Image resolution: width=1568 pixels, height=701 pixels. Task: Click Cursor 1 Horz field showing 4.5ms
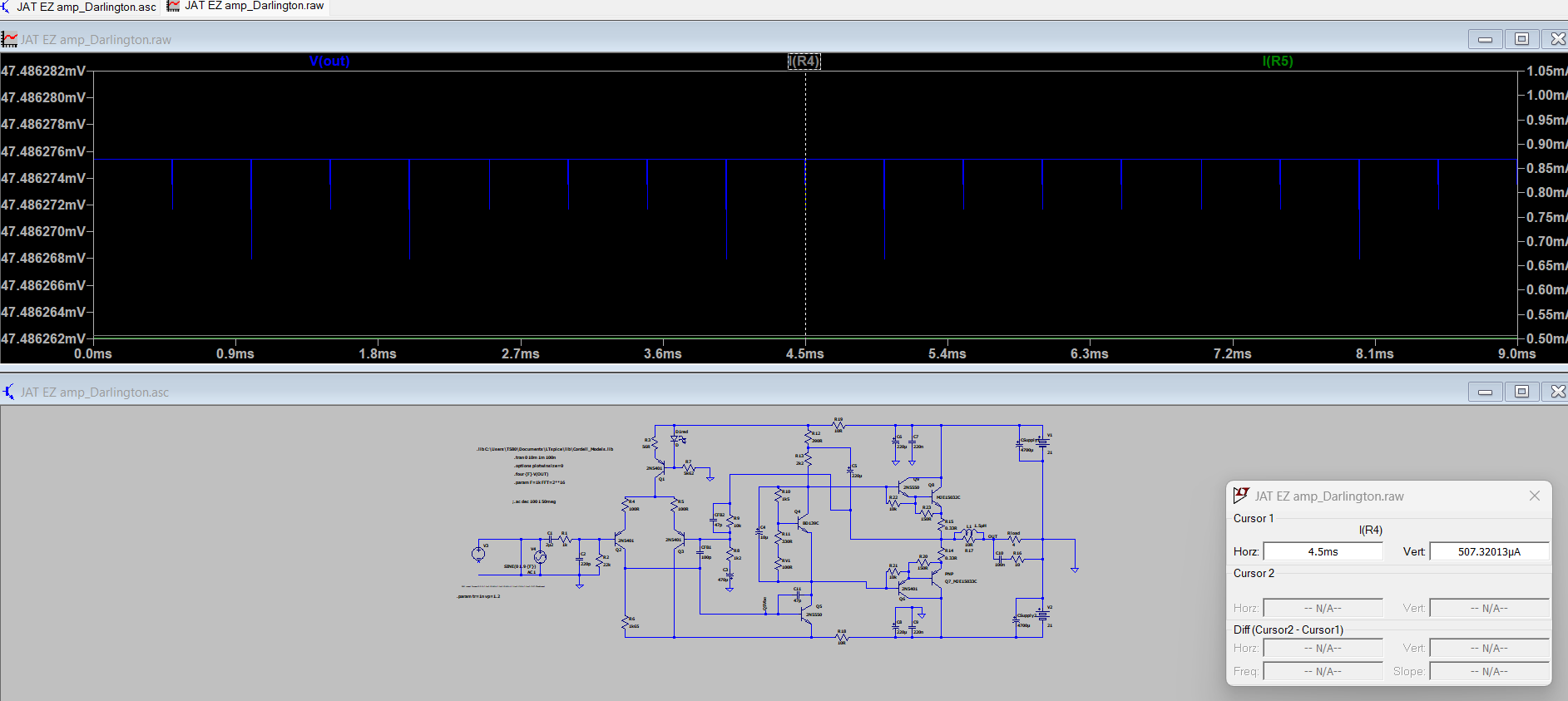pyautogui.click(x=1323, y=551)
